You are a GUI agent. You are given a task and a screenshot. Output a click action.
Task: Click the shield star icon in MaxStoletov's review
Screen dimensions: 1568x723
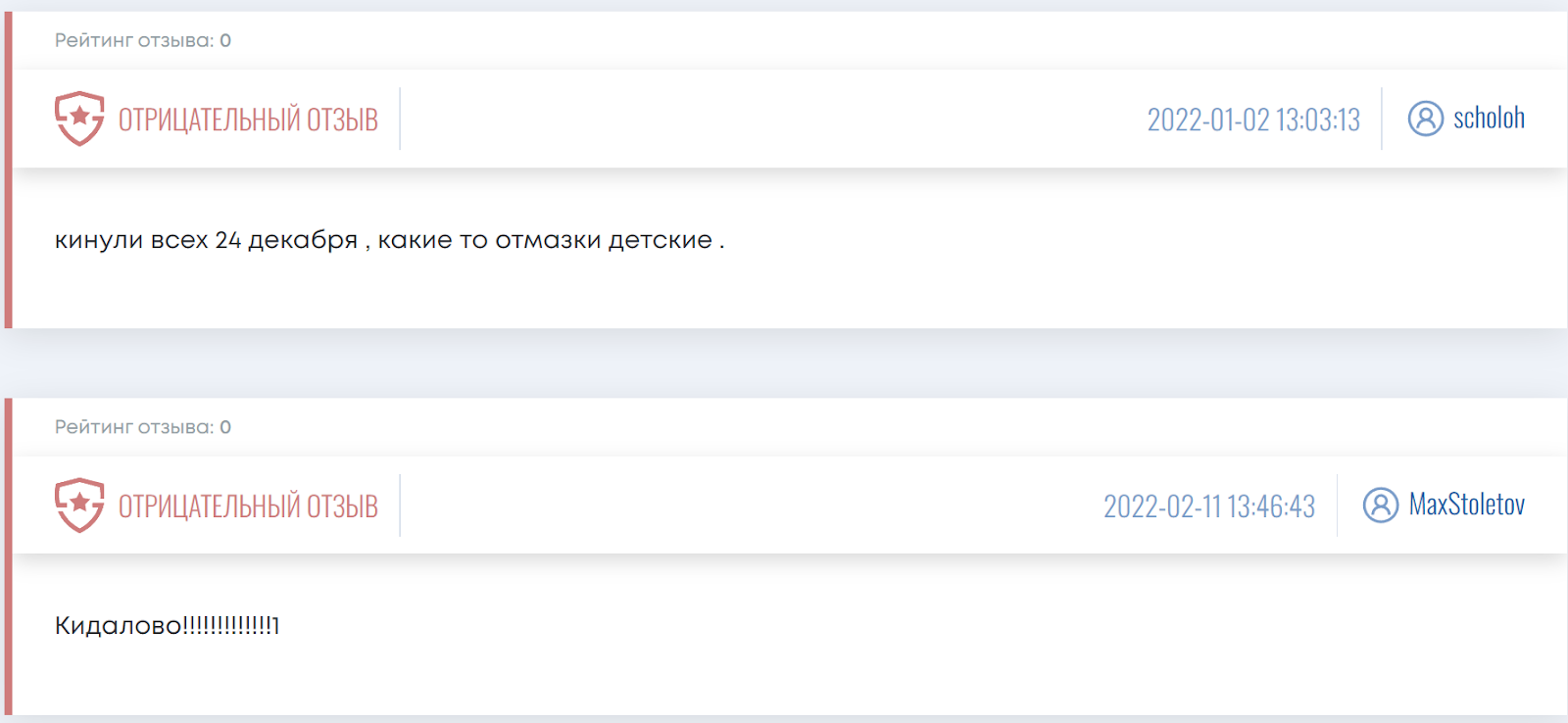coord(79,506)
